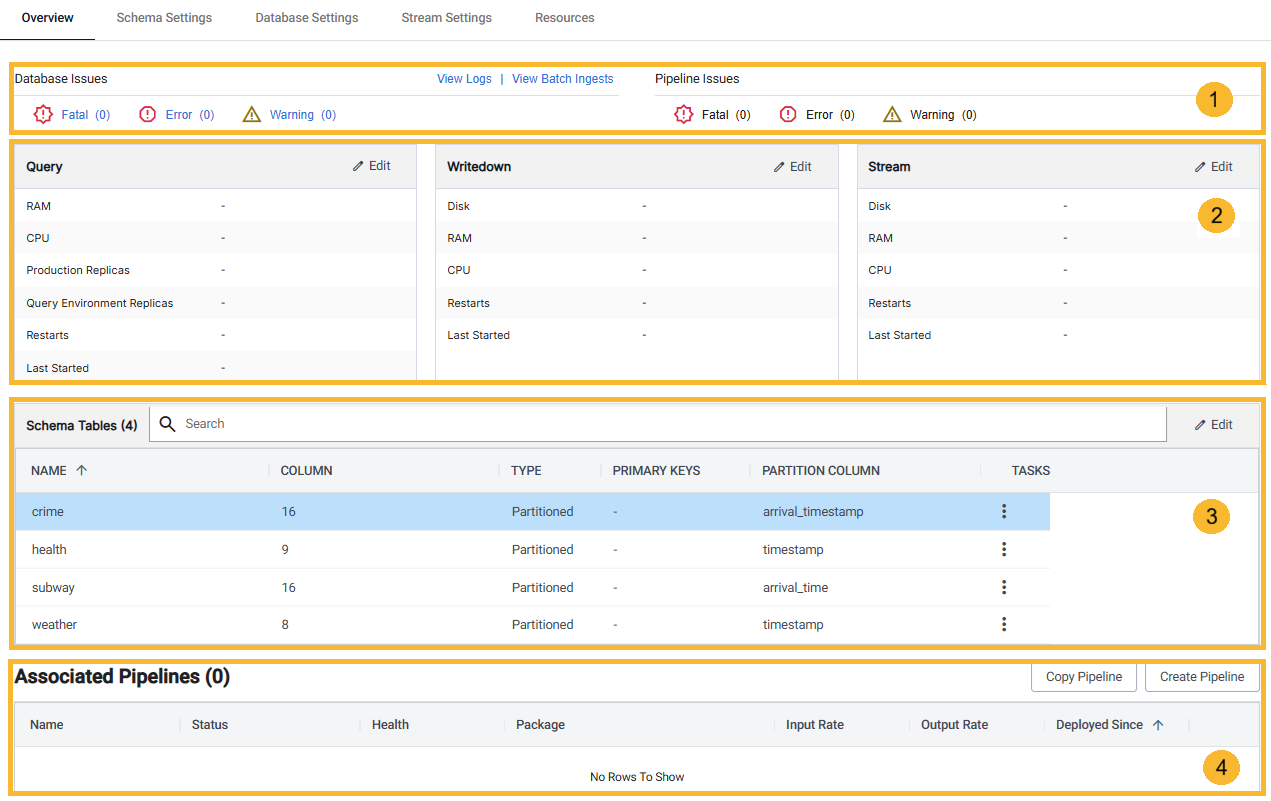
Task: Click the Production Replicas label
Action: point(78,270)
